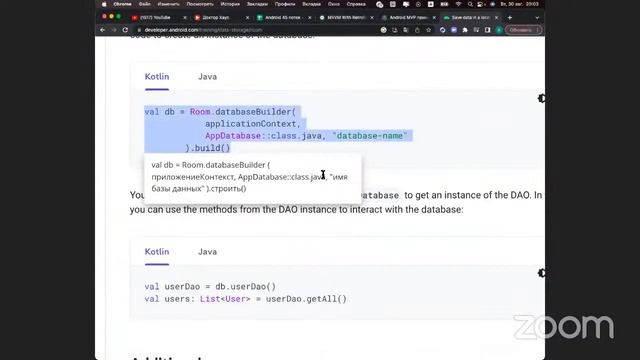The width and height of the screenshot is (640, 360).
Task: Click the AppDatabase::class.java code text
Action: [263, 136]
